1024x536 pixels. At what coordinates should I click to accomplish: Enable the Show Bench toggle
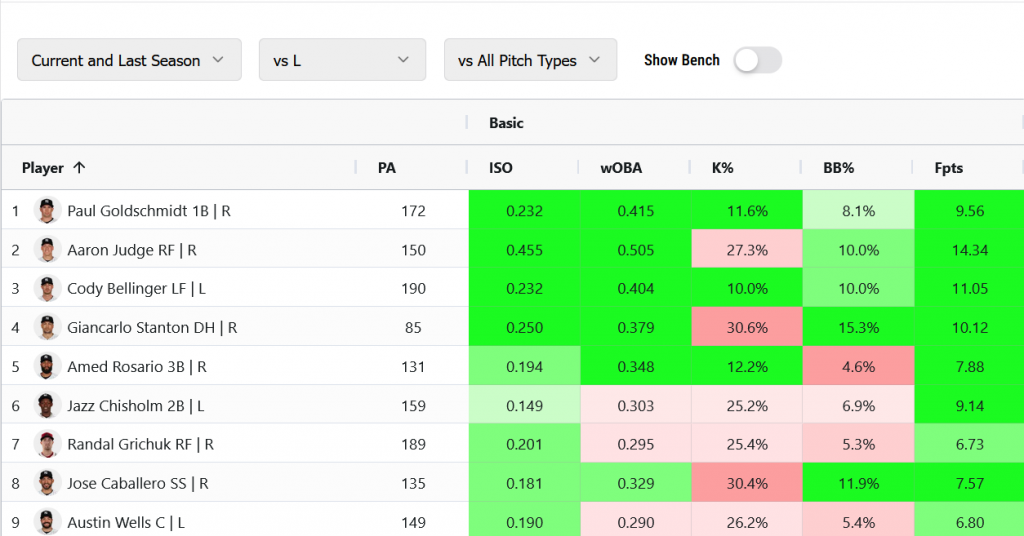point(757,61)
